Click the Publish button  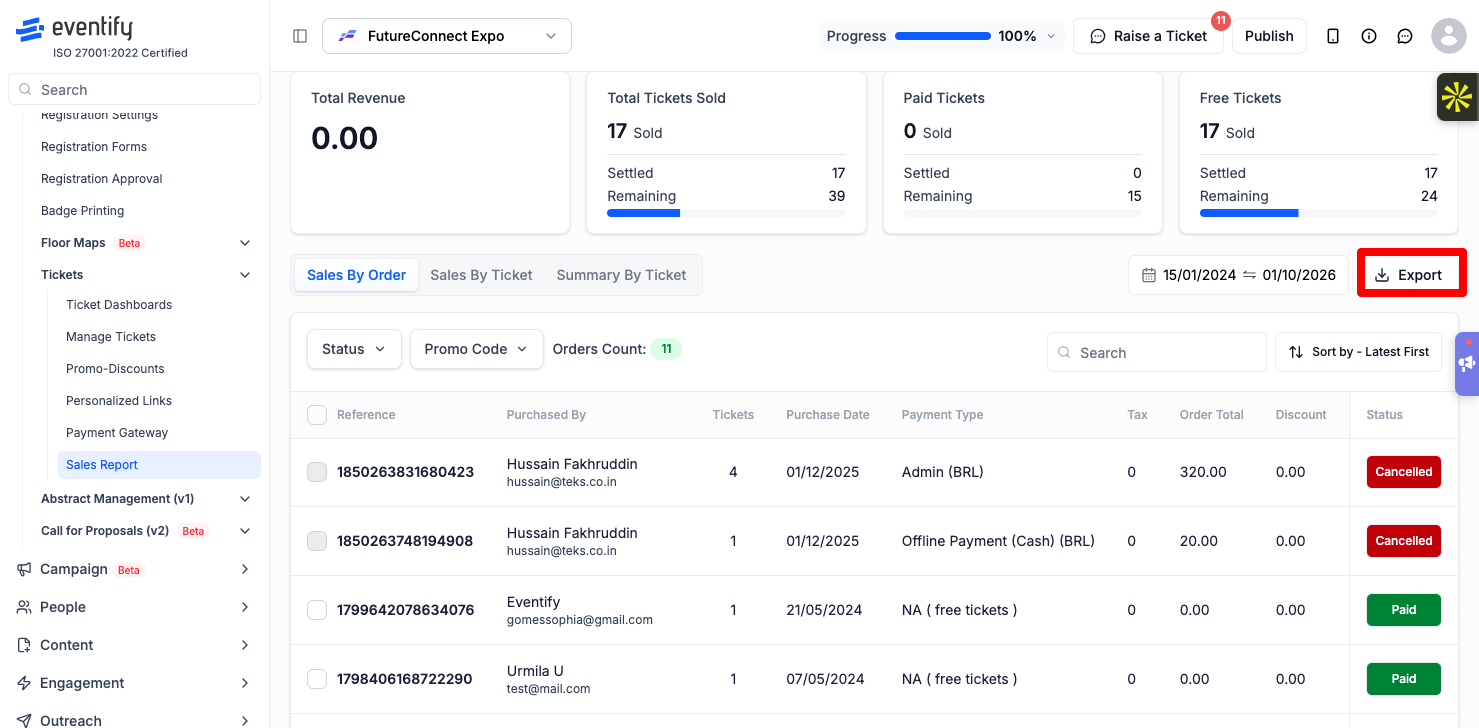[1269, 36]
